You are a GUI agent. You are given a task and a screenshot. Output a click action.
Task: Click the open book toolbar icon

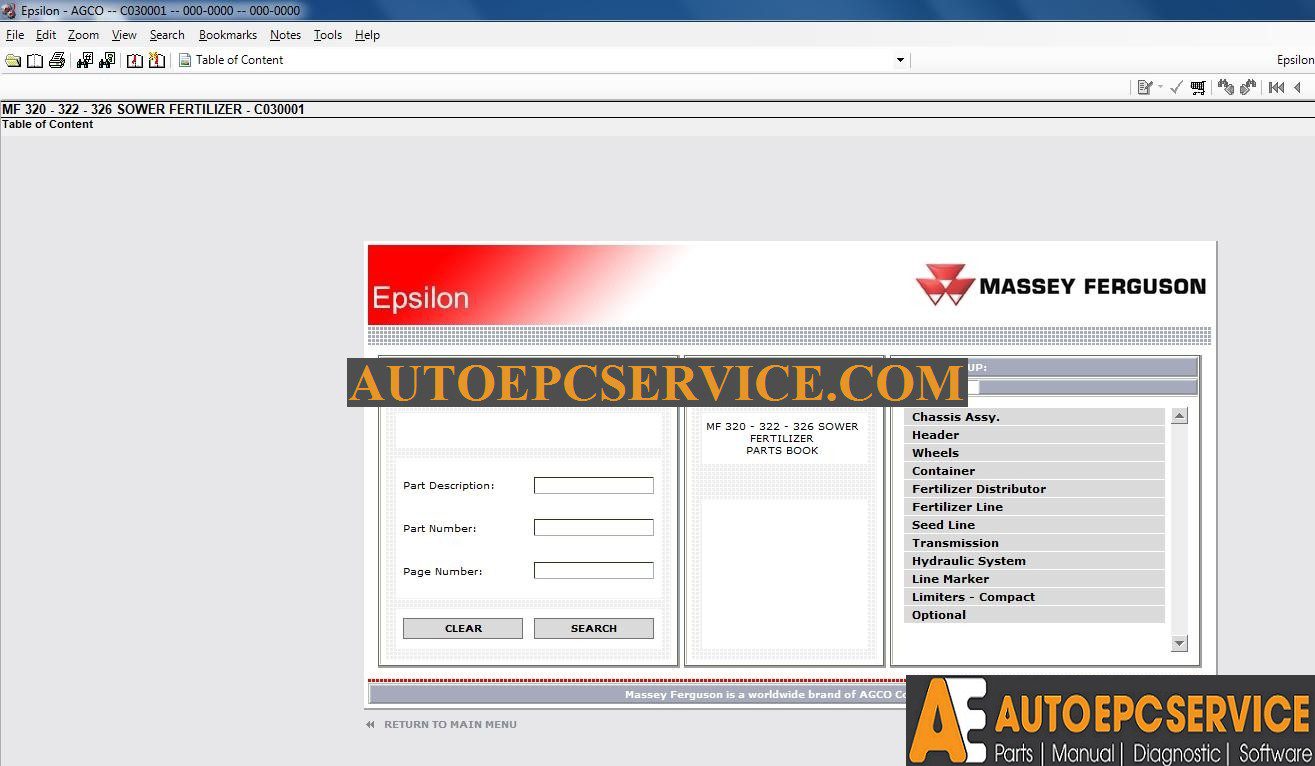point(35,60)
